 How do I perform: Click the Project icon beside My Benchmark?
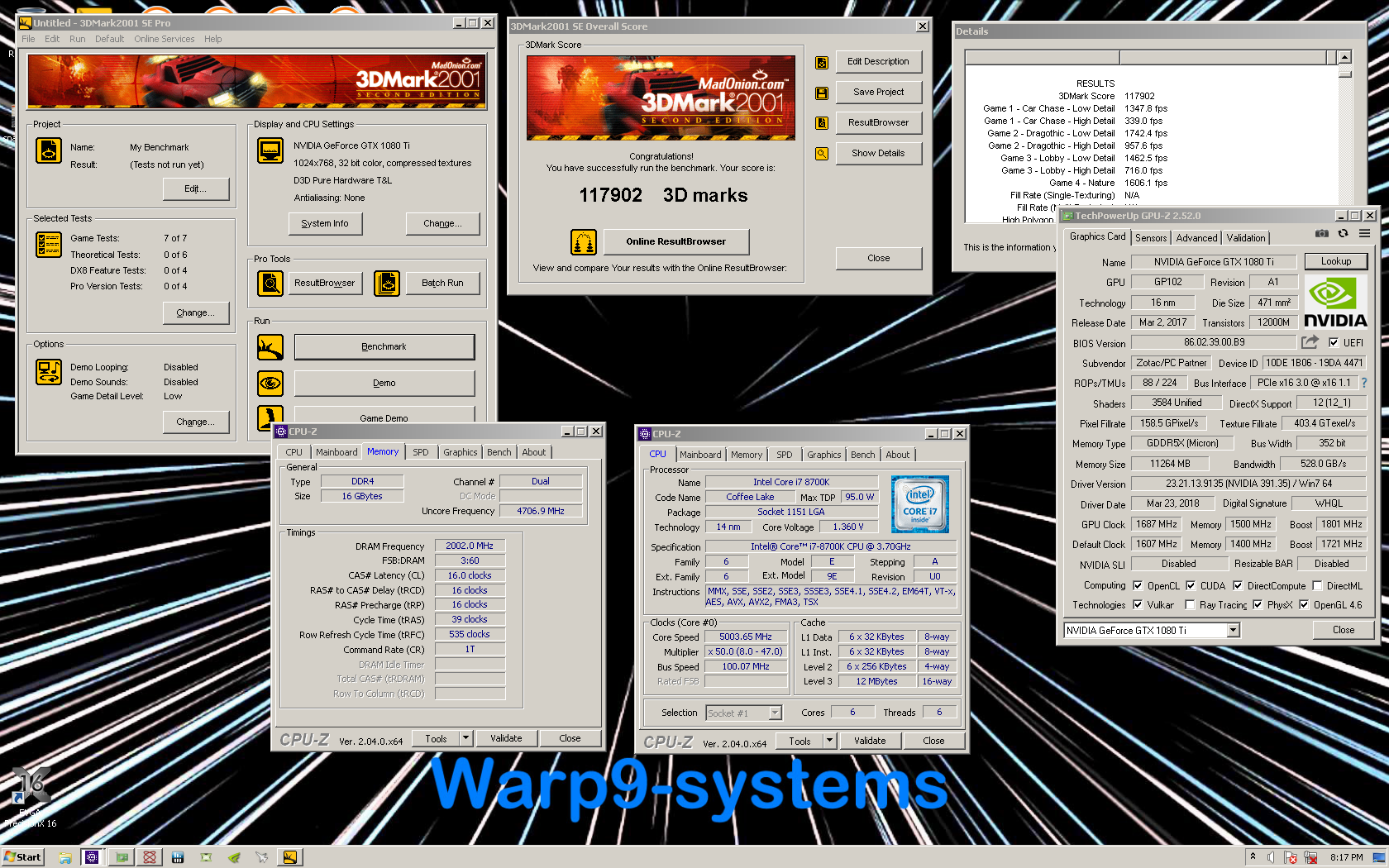click(x=49, y=150)
